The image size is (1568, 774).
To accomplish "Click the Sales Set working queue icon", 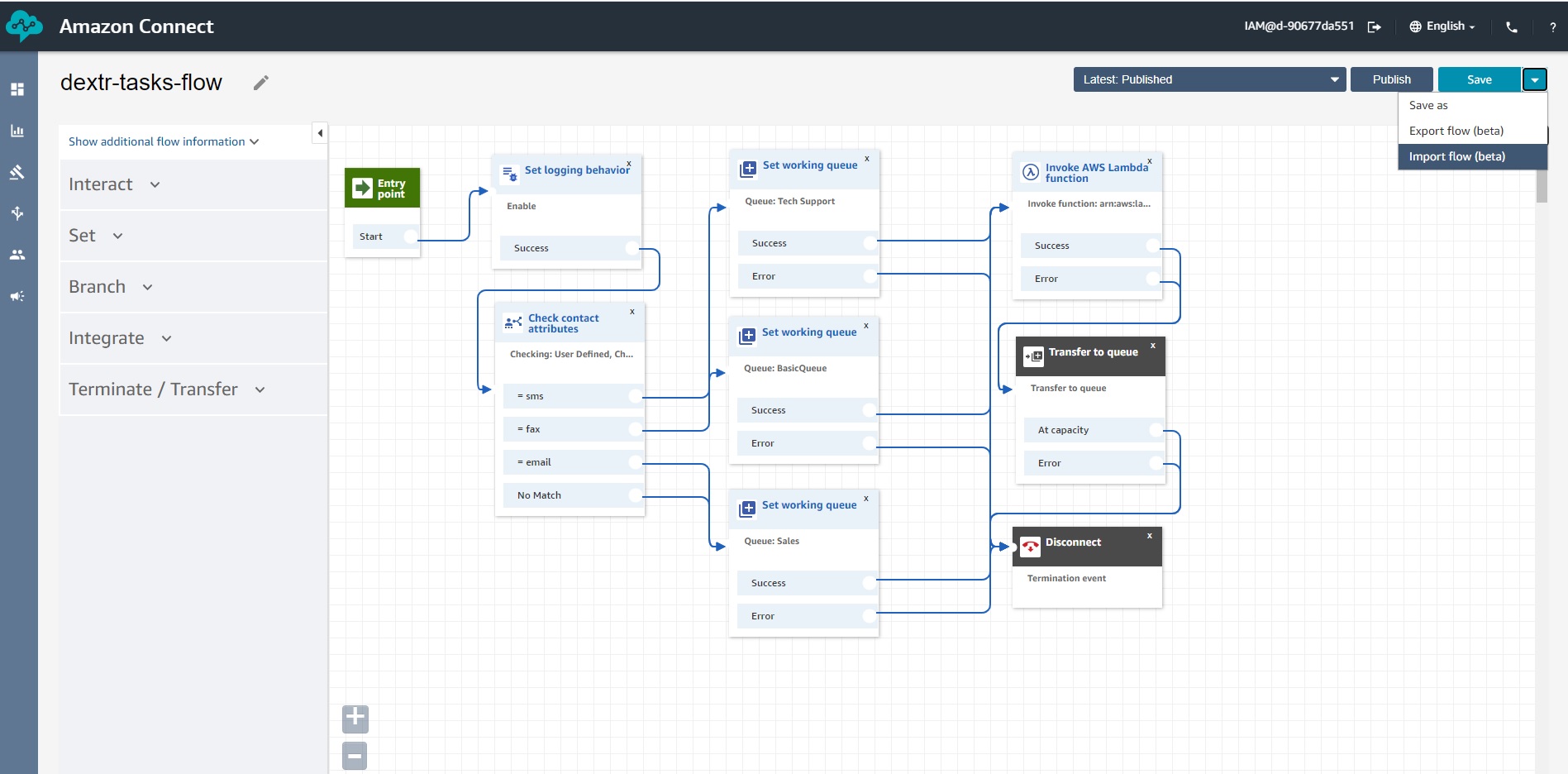I will click(747, 509).
